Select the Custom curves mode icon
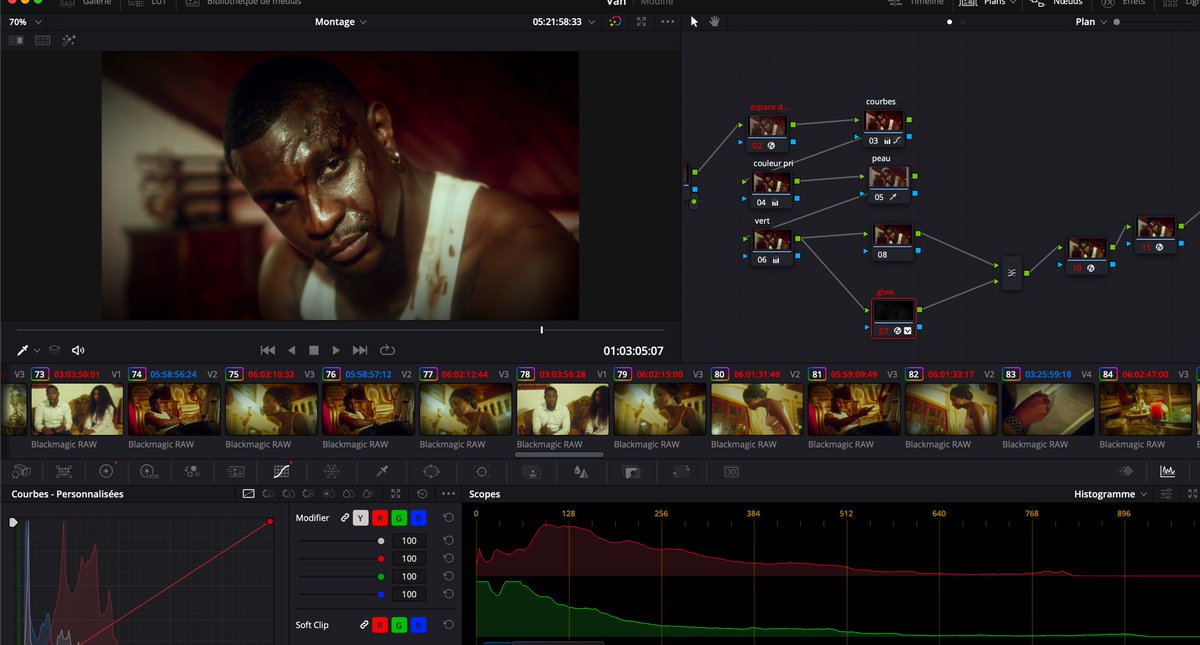Screen dimensions: 1200x645 click(249, 494)
